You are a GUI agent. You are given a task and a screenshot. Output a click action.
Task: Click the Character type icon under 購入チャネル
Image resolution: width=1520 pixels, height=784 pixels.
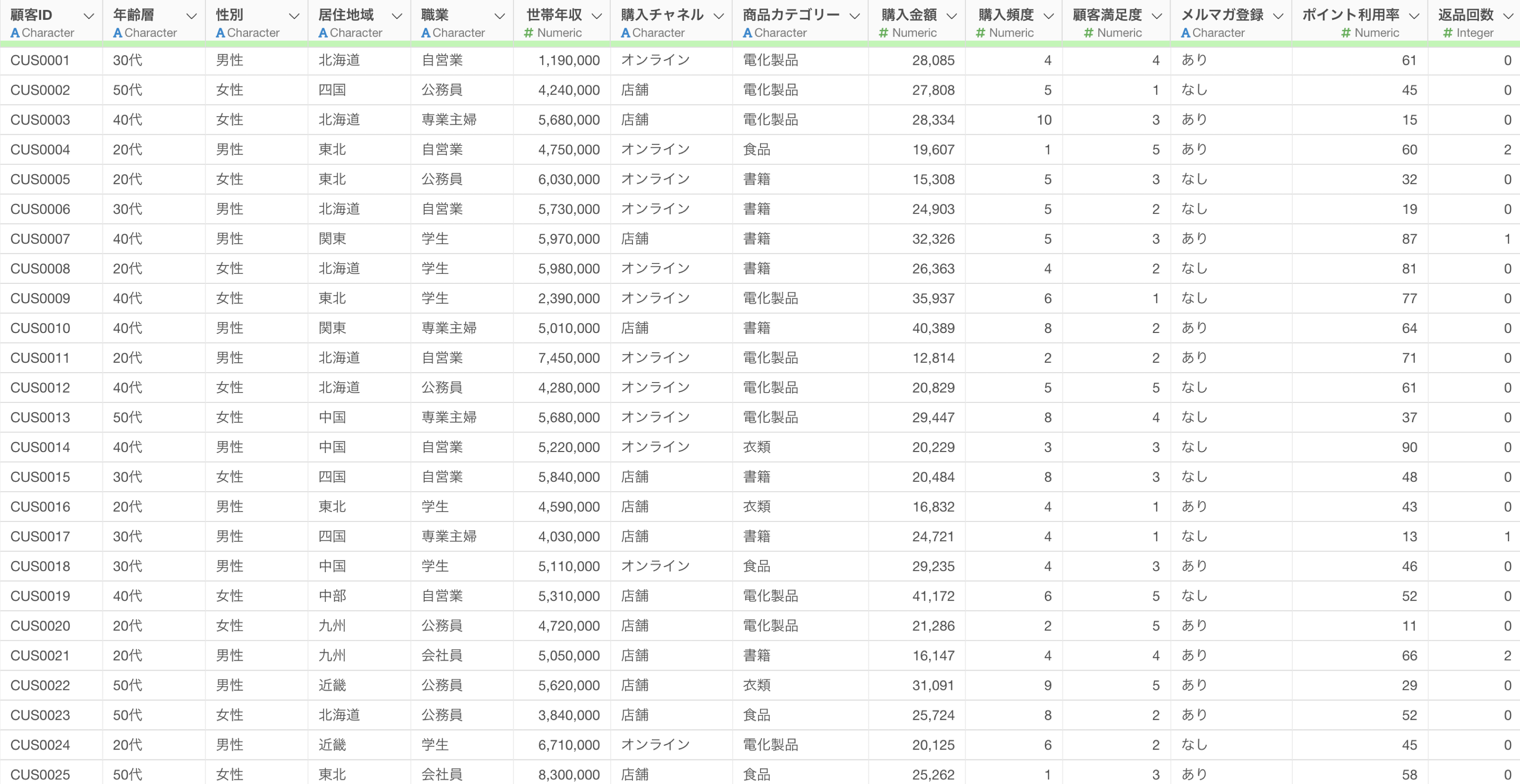pos(625,33)
